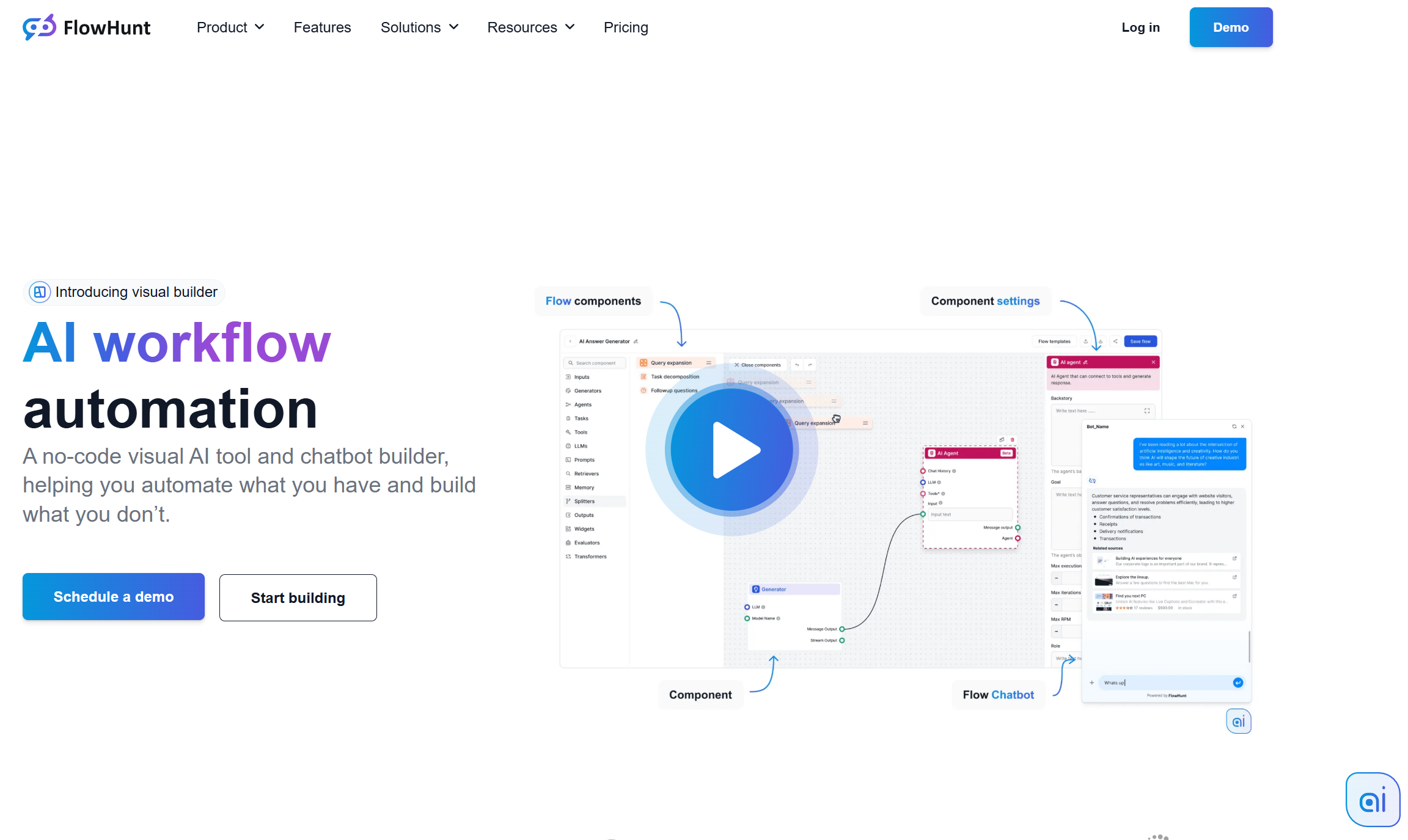Click the Features menu item
Viewport: 1408px width, 840px height.
click(x=322, y=27)
